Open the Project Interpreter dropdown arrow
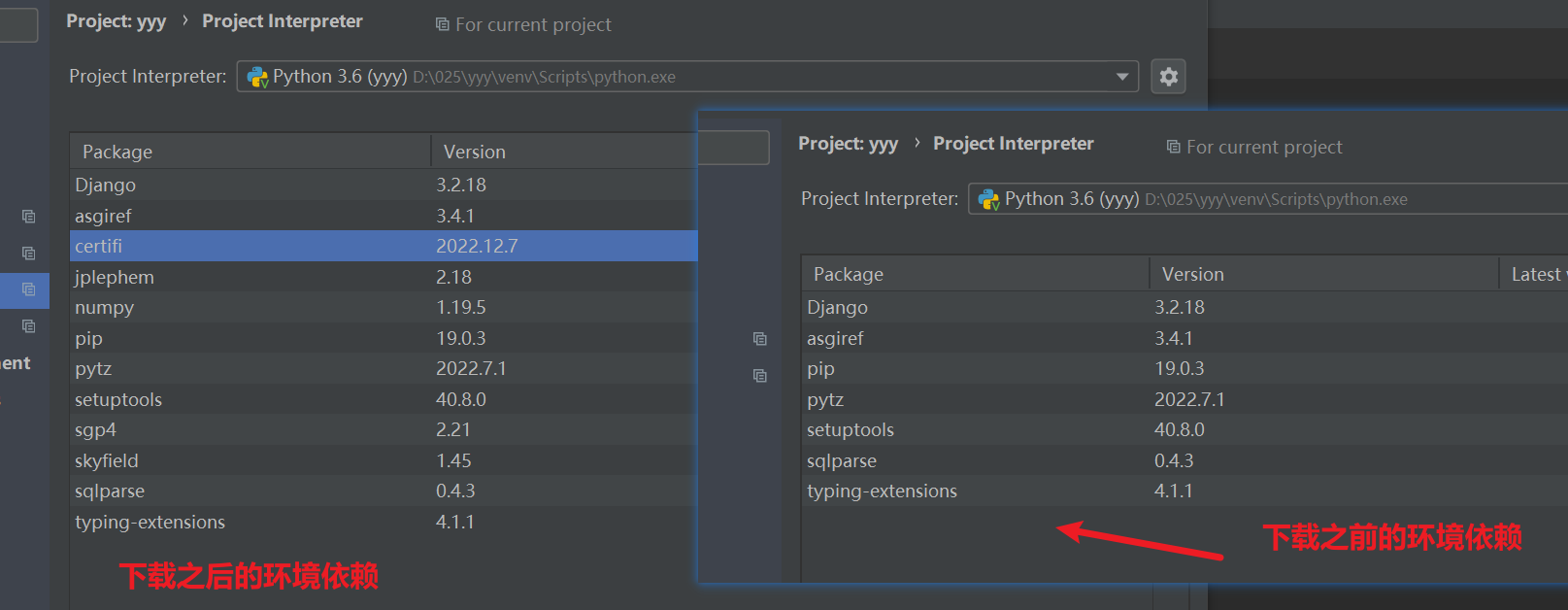Screen dimensions: 1568x610 pyautogui.click(x=1122, y=77)
